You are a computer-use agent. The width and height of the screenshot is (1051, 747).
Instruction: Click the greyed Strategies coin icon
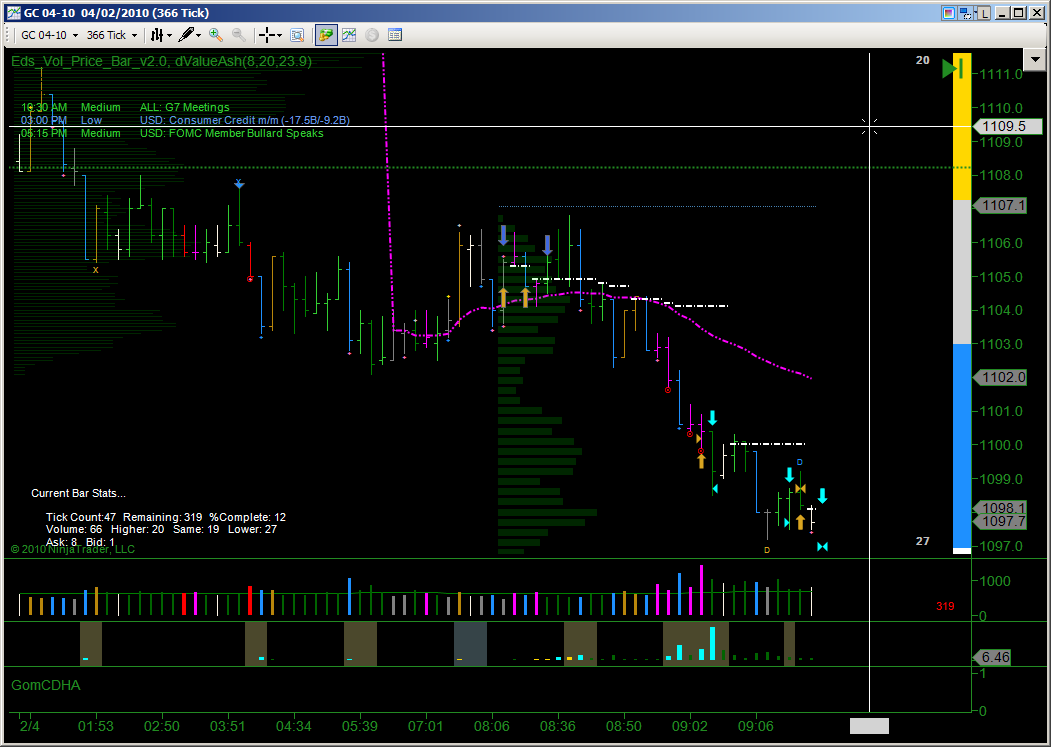(372, 35)
